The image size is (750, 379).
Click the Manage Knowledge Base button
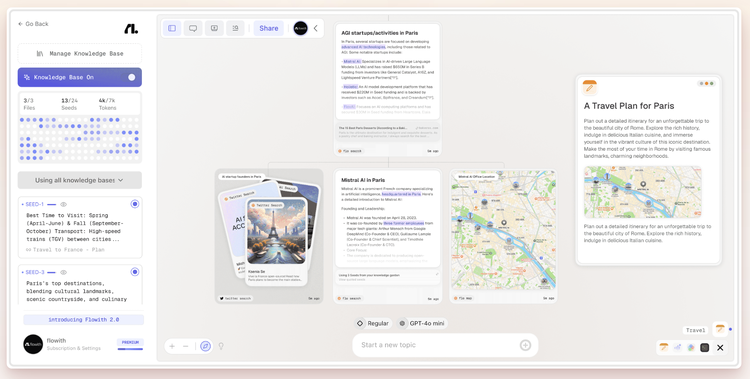pyautogui.click(x=80, y=54)
